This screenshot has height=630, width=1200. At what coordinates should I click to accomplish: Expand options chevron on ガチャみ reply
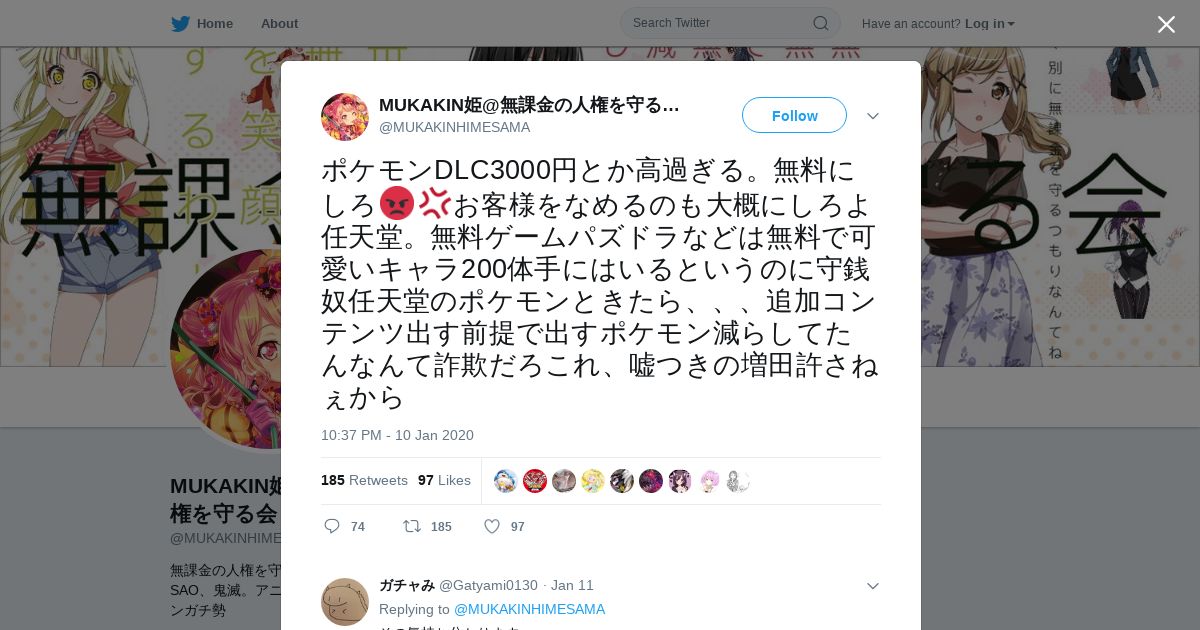(x=873, y=586)
